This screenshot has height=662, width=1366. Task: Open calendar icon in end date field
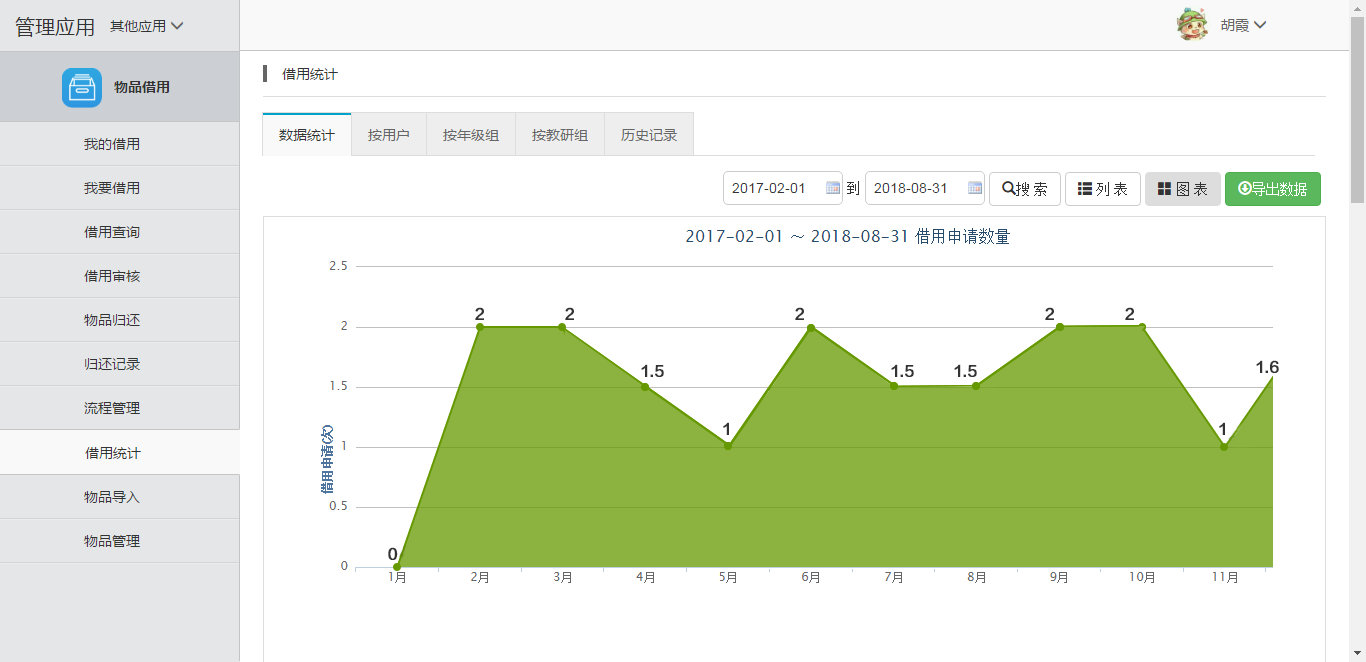[974, 188]
